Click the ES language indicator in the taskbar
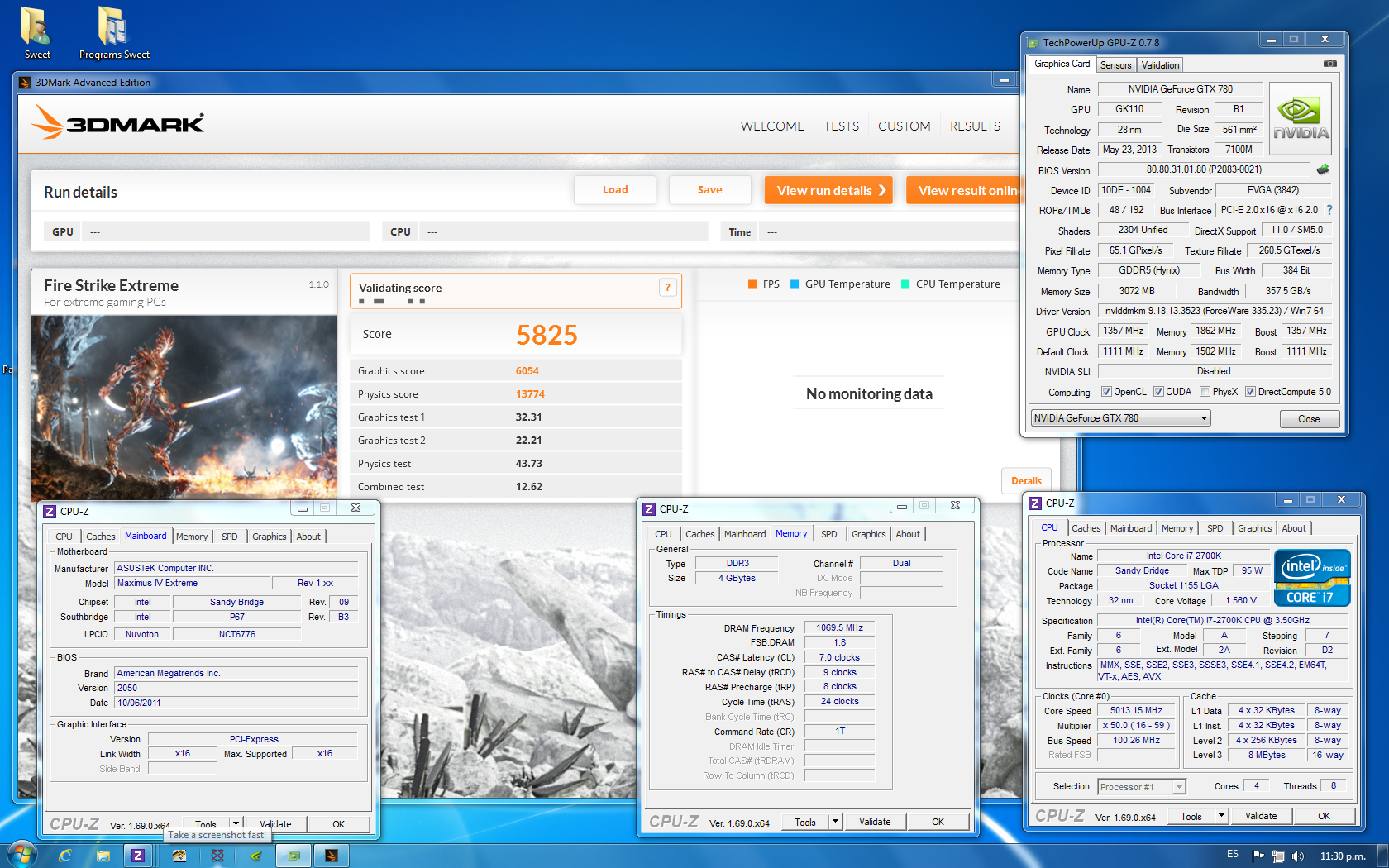 tap(1233, 854)
